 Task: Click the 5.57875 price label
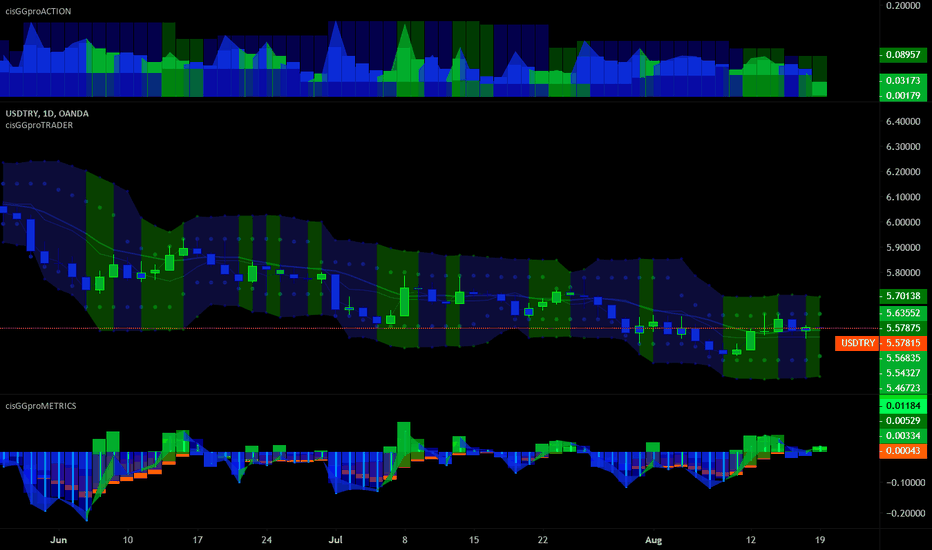click(x=903, y=328)
